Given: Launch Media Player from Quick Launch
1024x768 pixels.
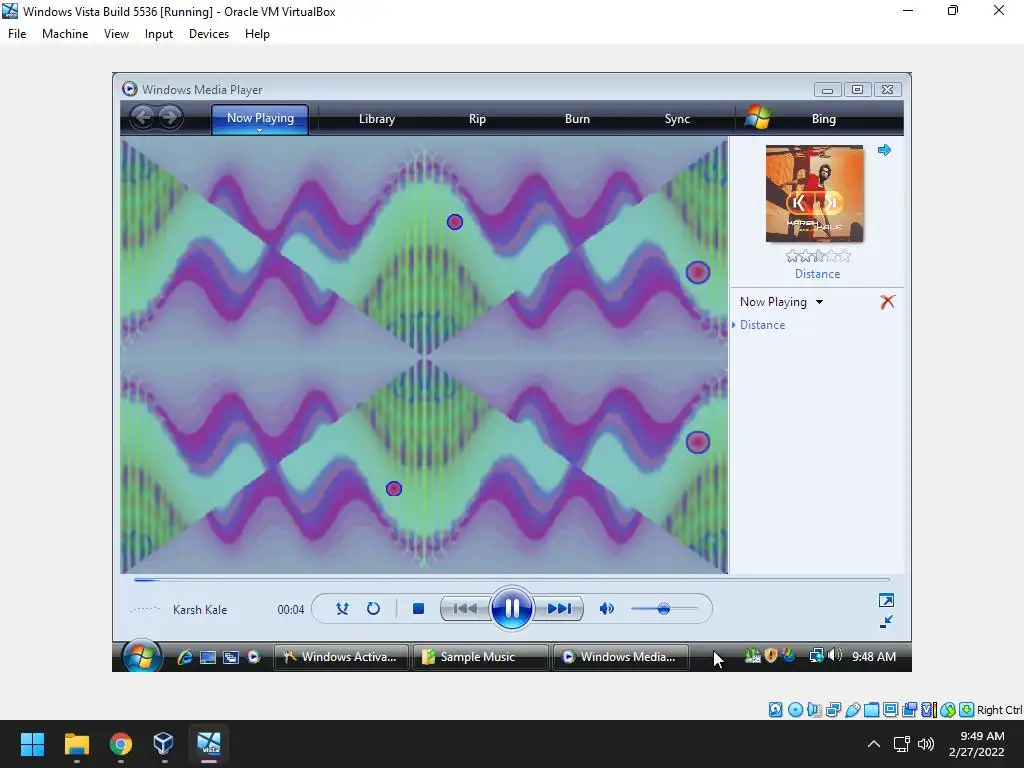Looking at the screenshot, I should [254, 657].
